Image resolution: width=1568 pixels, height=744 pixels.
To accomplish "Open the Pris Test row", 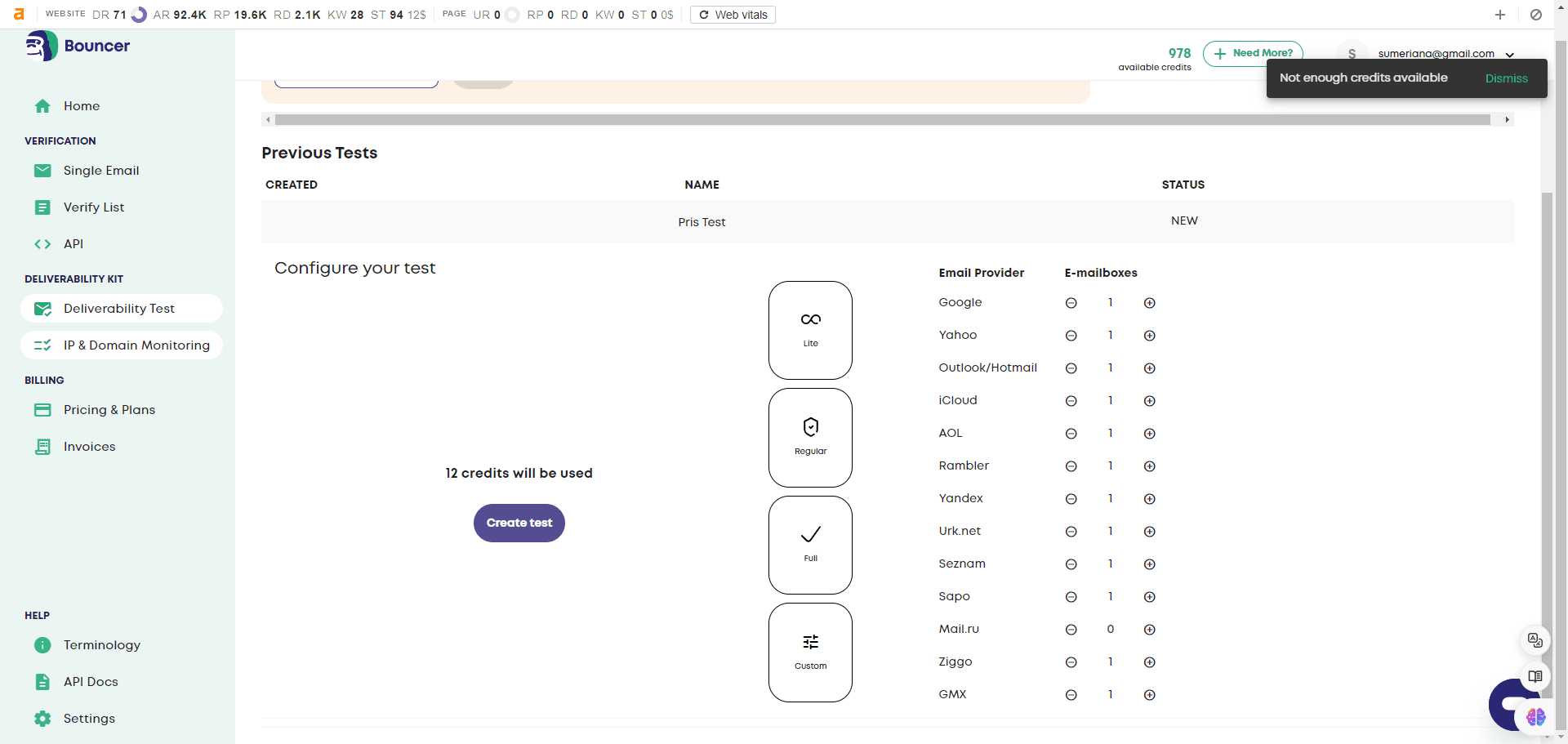I will (887, 221).
